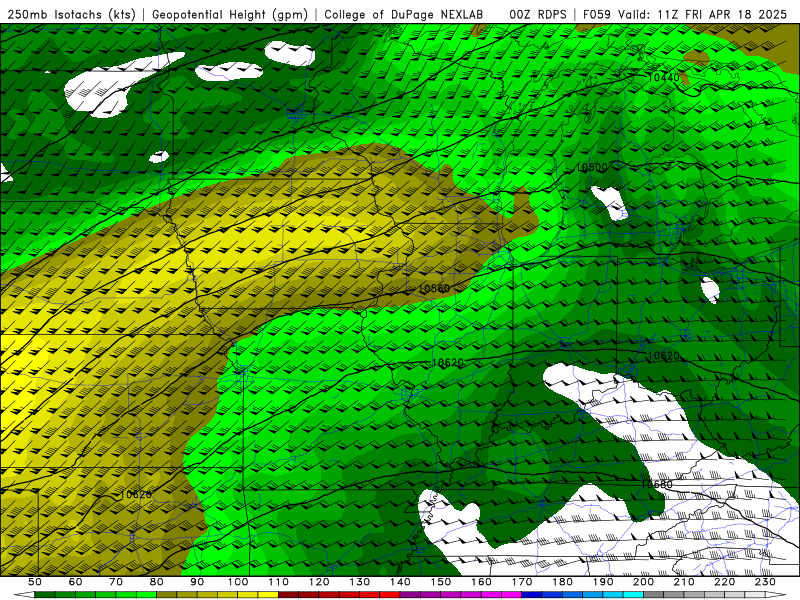Image resolution: width=800 pixels, height=600 pixels.
Task: Select the 140 legend tick label
Action: [x=400, y=582]
